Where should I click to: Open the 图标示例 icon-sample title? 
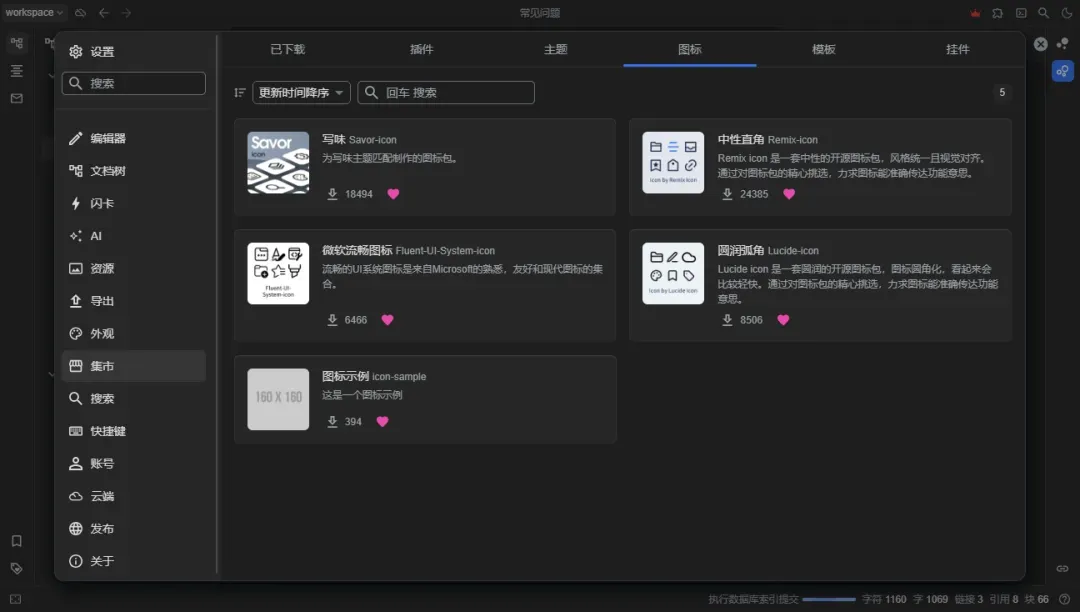(374, 377)
